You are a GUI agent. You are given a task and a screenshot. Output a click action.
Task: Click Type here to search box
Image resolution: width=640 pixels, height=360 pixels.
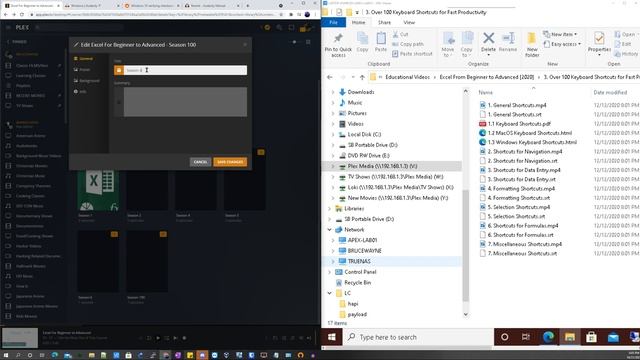click(x=418, y=337)
